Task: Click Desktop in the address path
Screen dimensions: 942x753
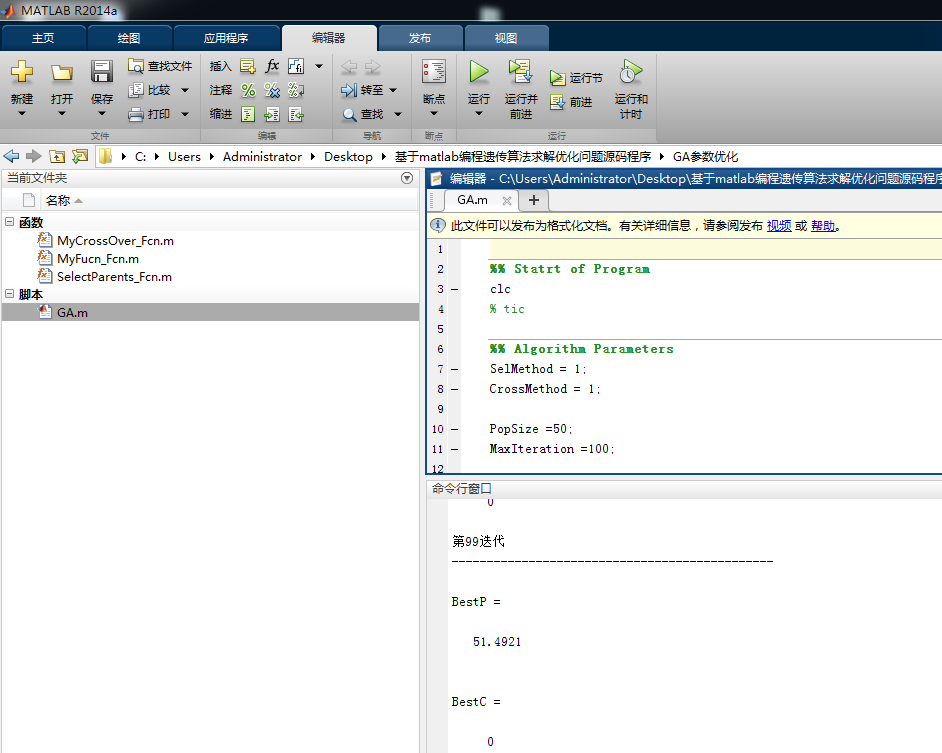Action: tap(348, 157)
